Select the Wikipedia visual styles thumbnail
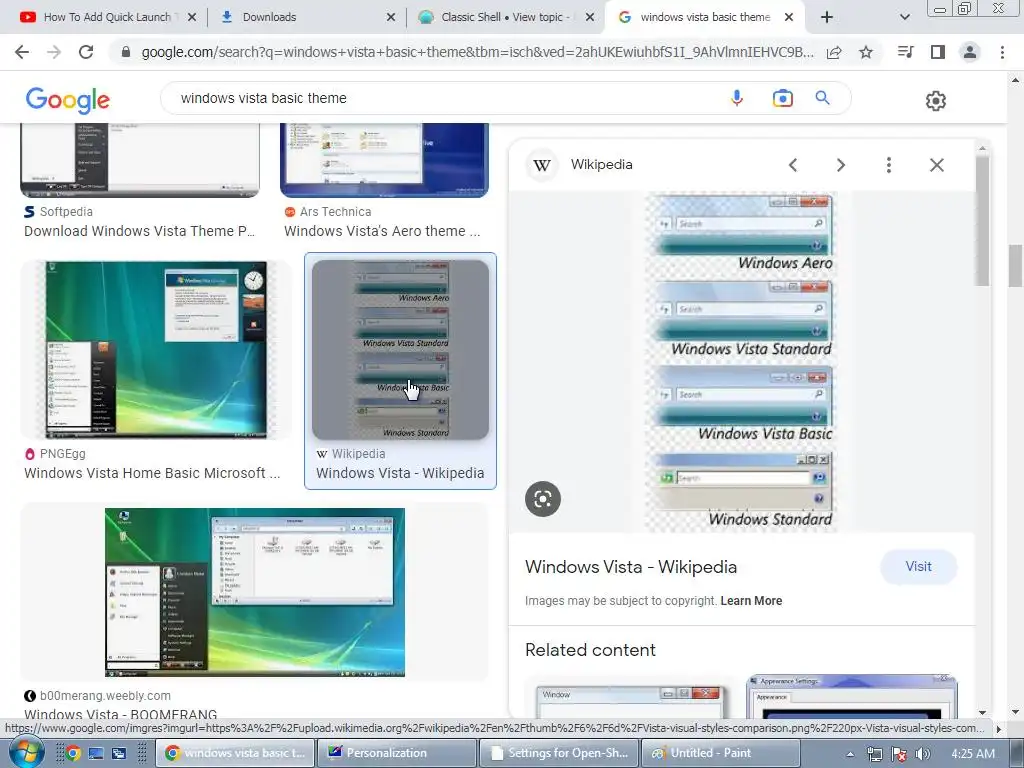 pos(400,350)
